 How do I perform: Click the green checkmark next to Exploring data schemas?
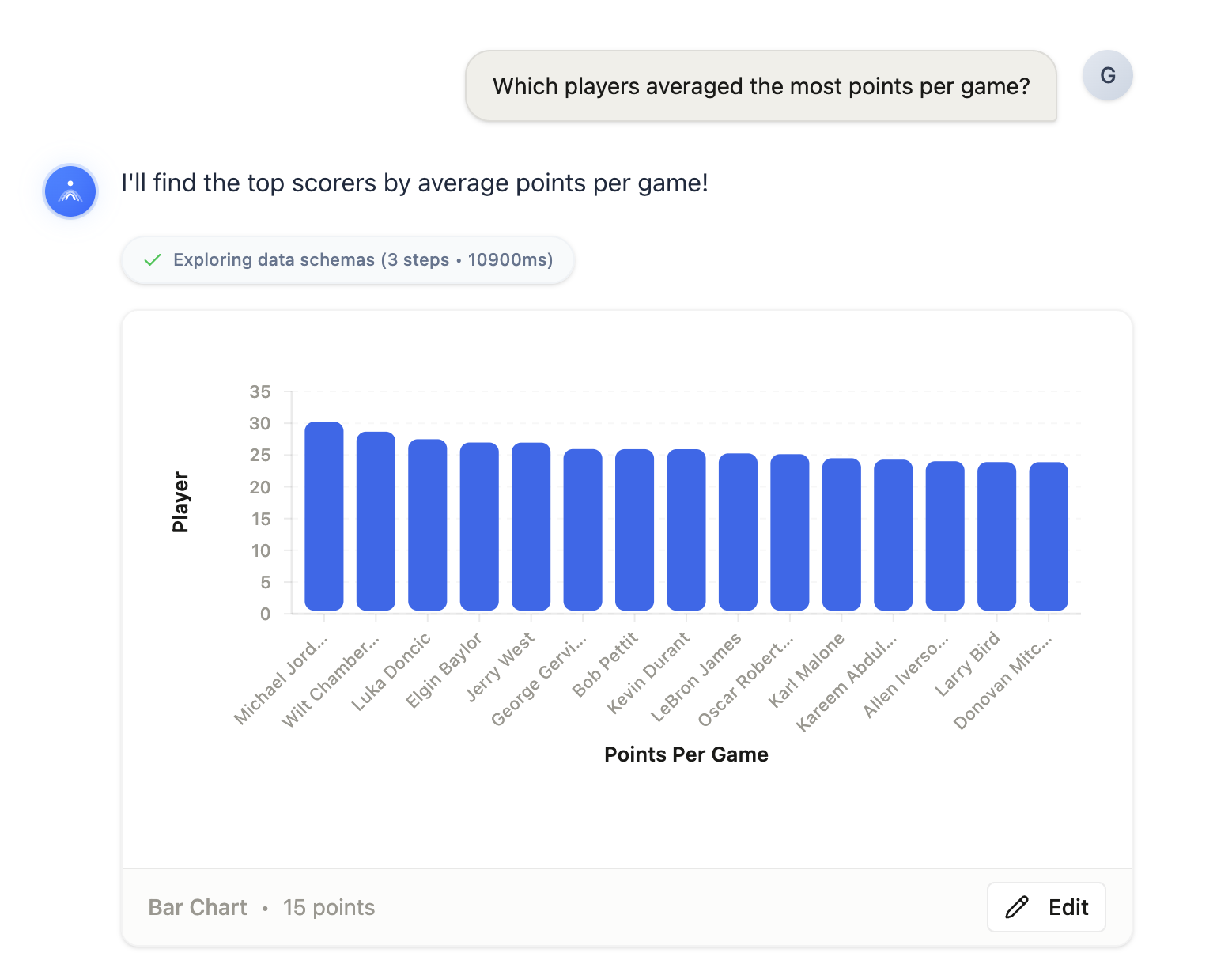click(x=153, y=260)
